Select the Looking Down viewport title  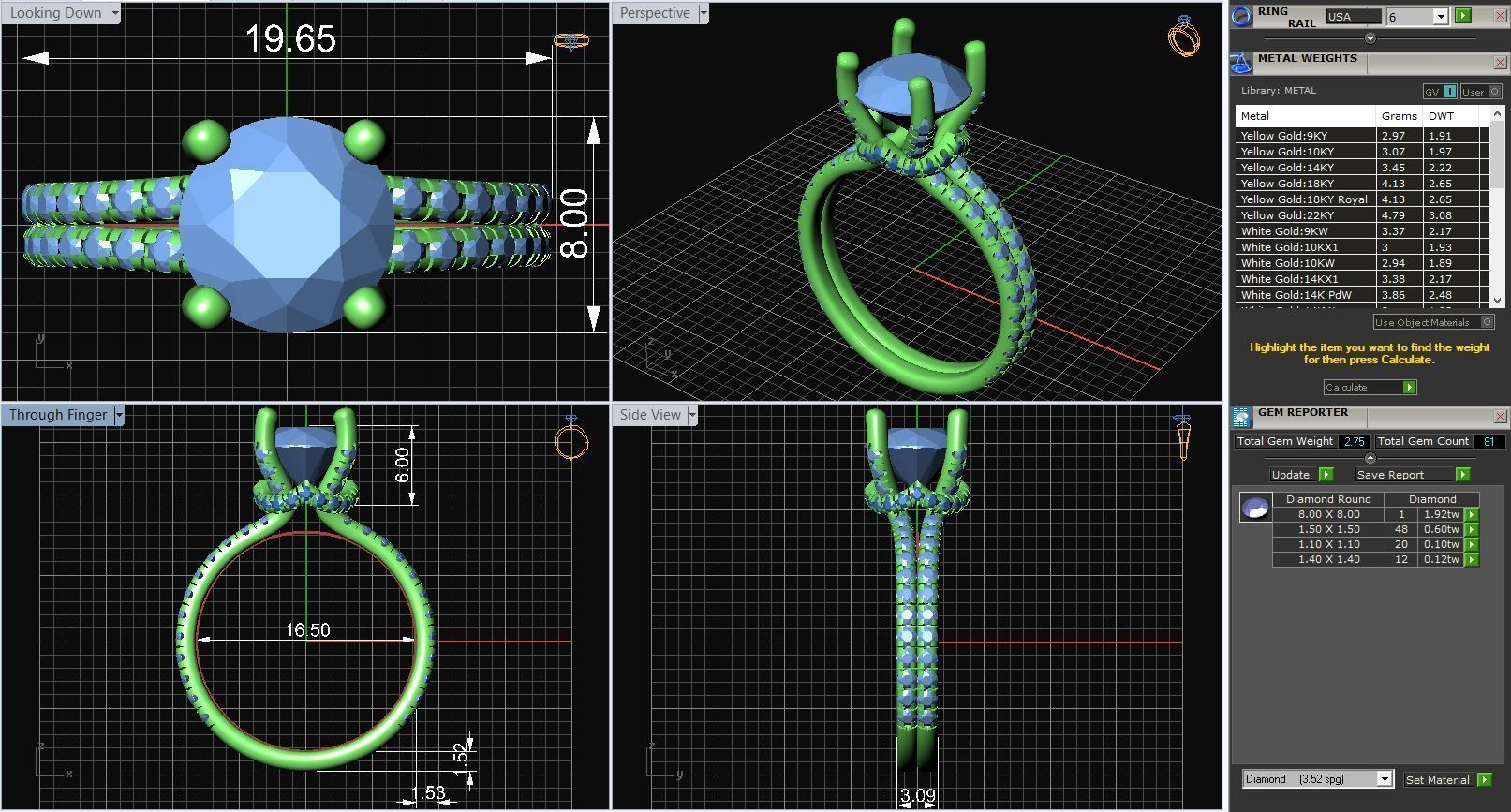(x=56, y=13)
